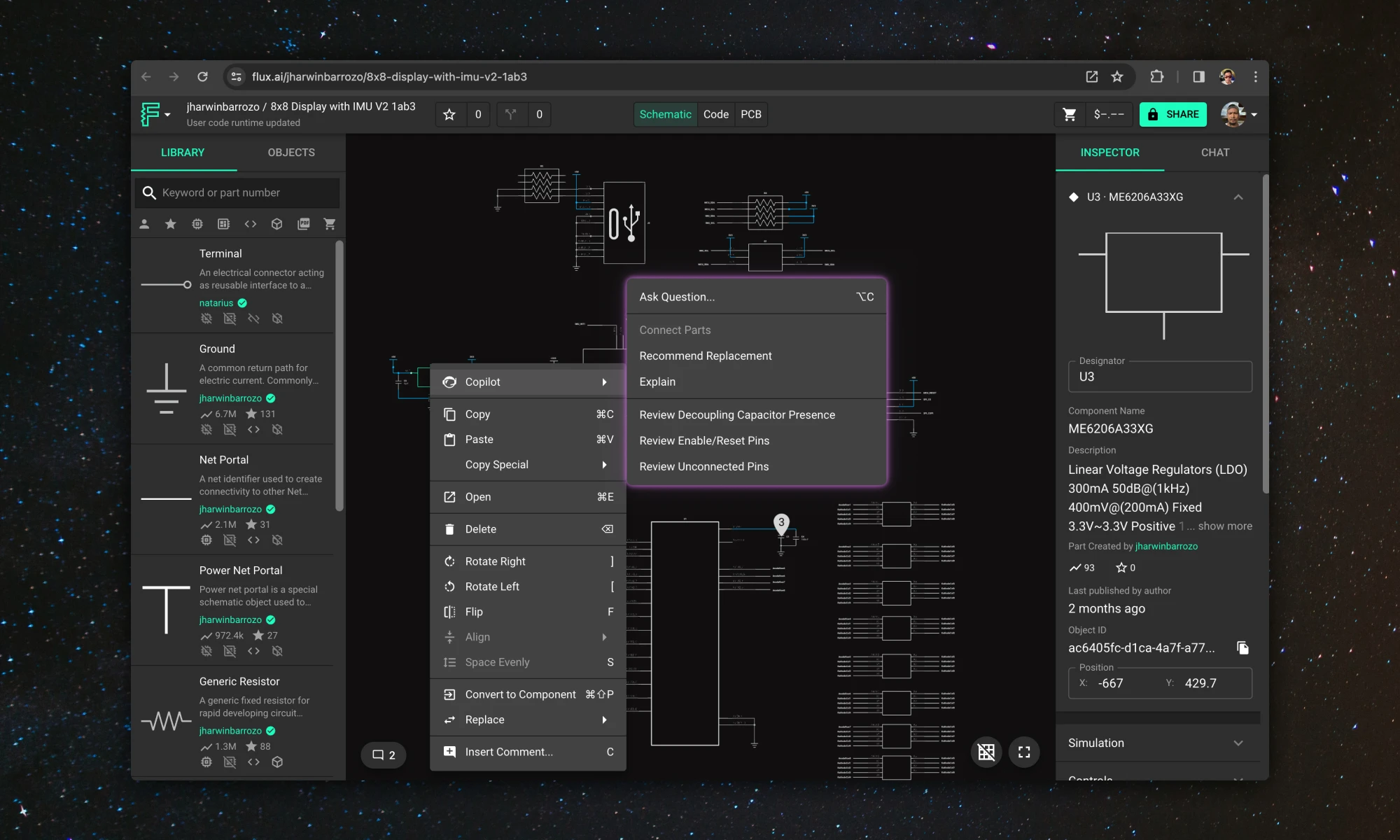Screen dimensions: 1400x840
Task: Filter library by chip components icon
Action: click(x=197, y=224)
